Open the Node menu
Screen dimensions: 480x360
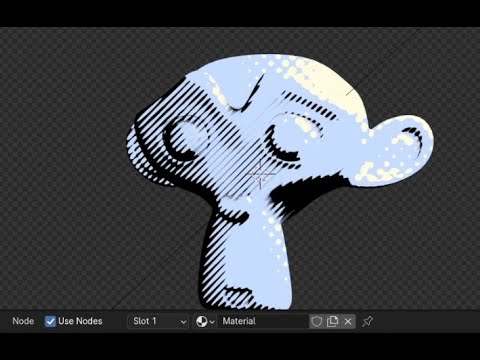23,321
